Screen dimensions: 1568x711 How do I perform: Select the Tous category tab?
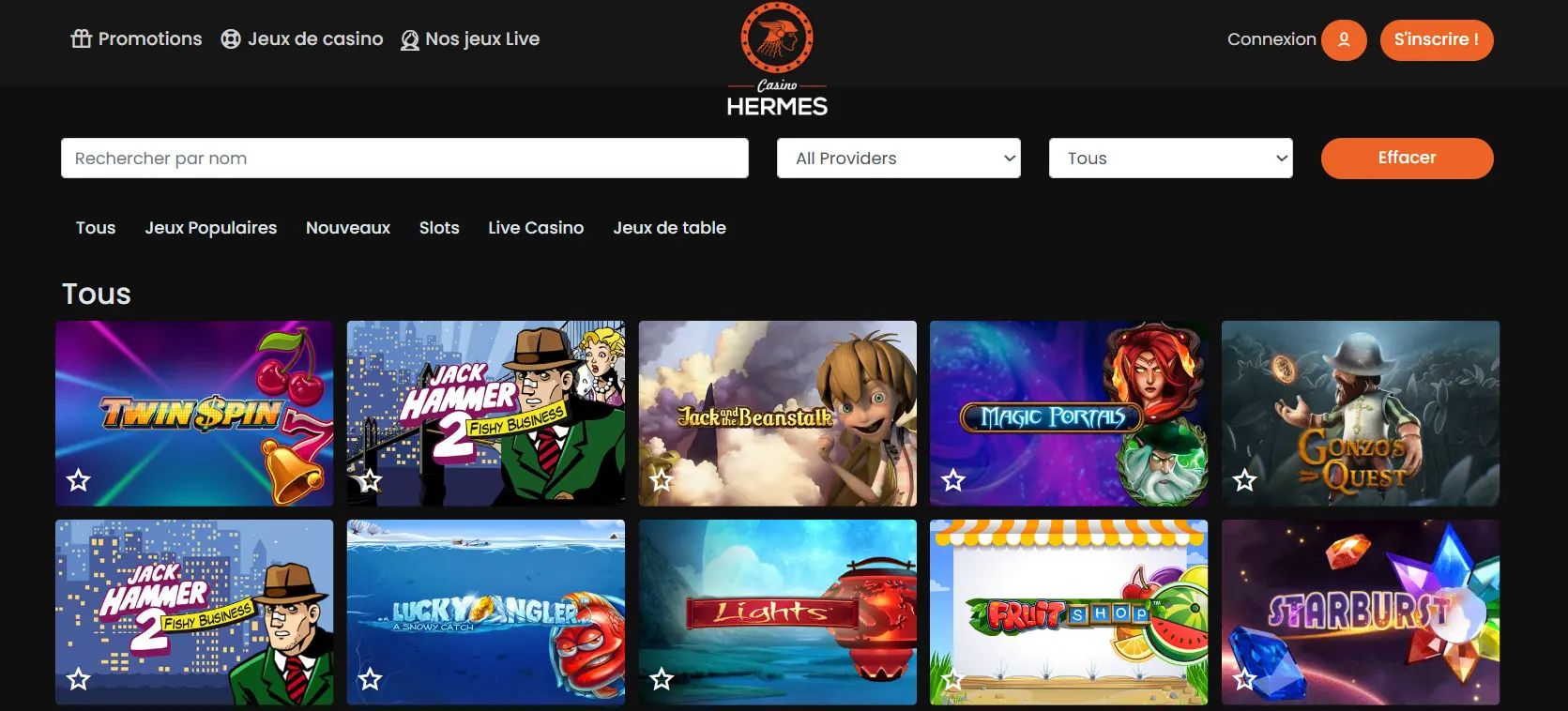[96, 228]
